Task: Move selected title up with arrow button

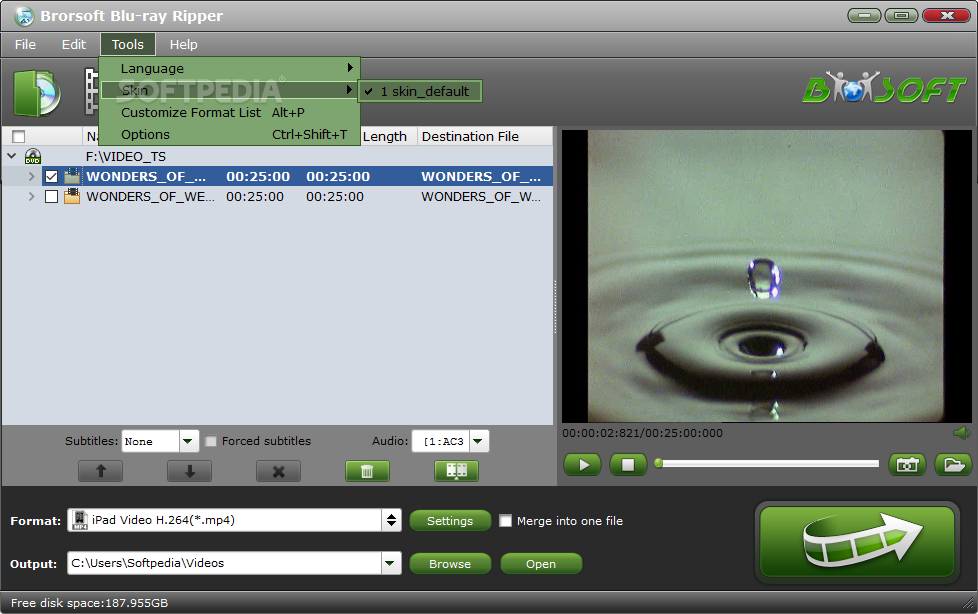Action: [x=100, y=471]
